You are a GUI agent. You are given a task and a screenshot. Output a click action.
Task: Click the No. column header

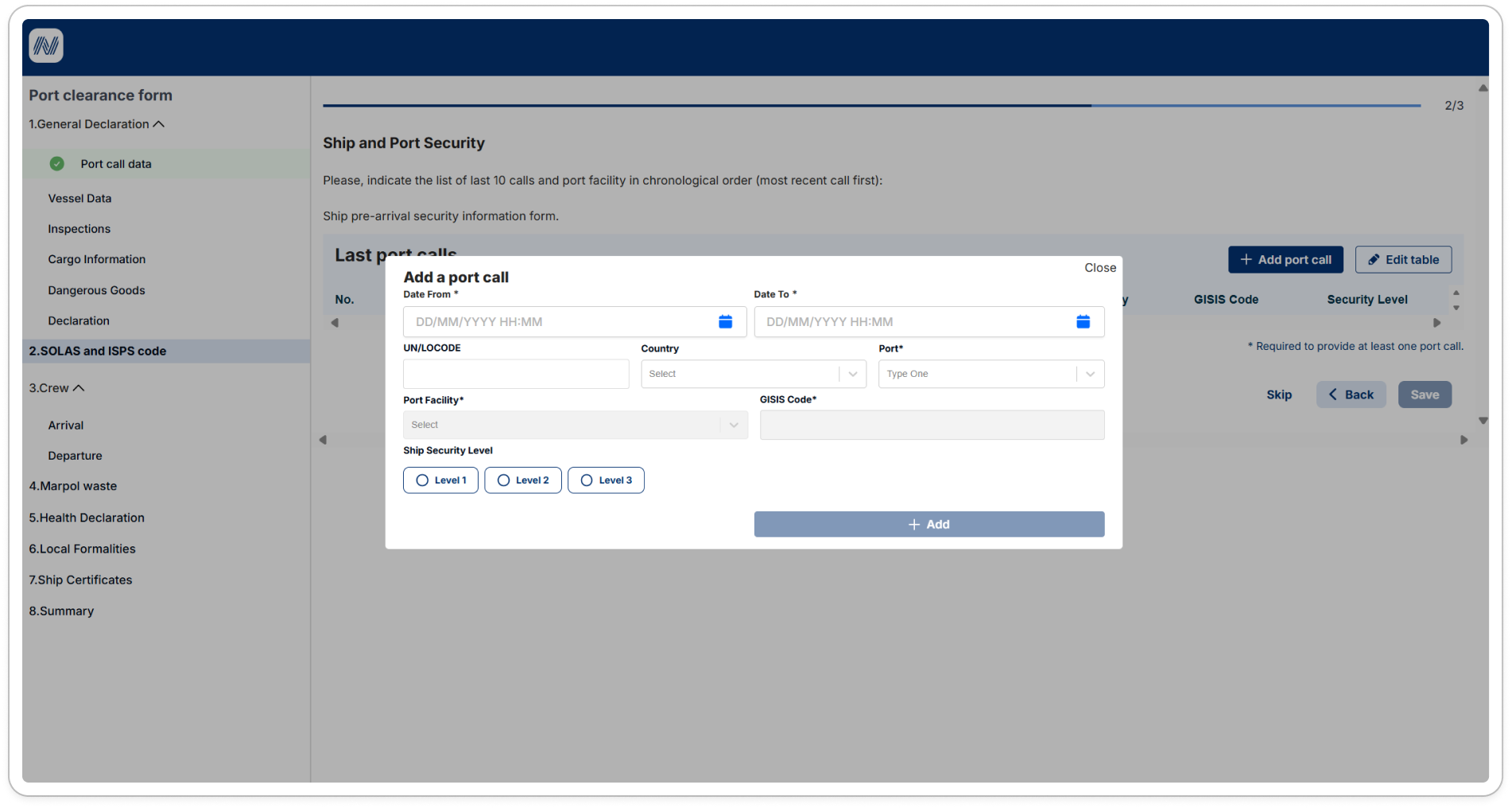tap(344, 300)
